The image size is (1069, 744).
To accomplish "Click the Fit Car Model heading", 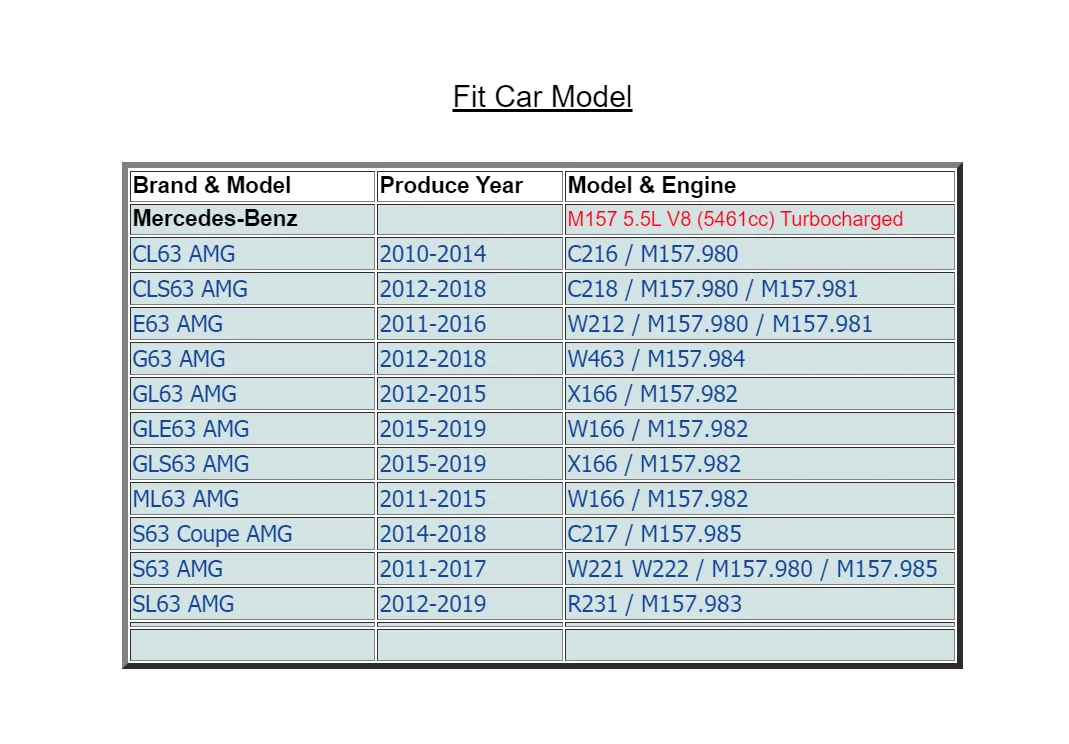I will click(542, 97).
